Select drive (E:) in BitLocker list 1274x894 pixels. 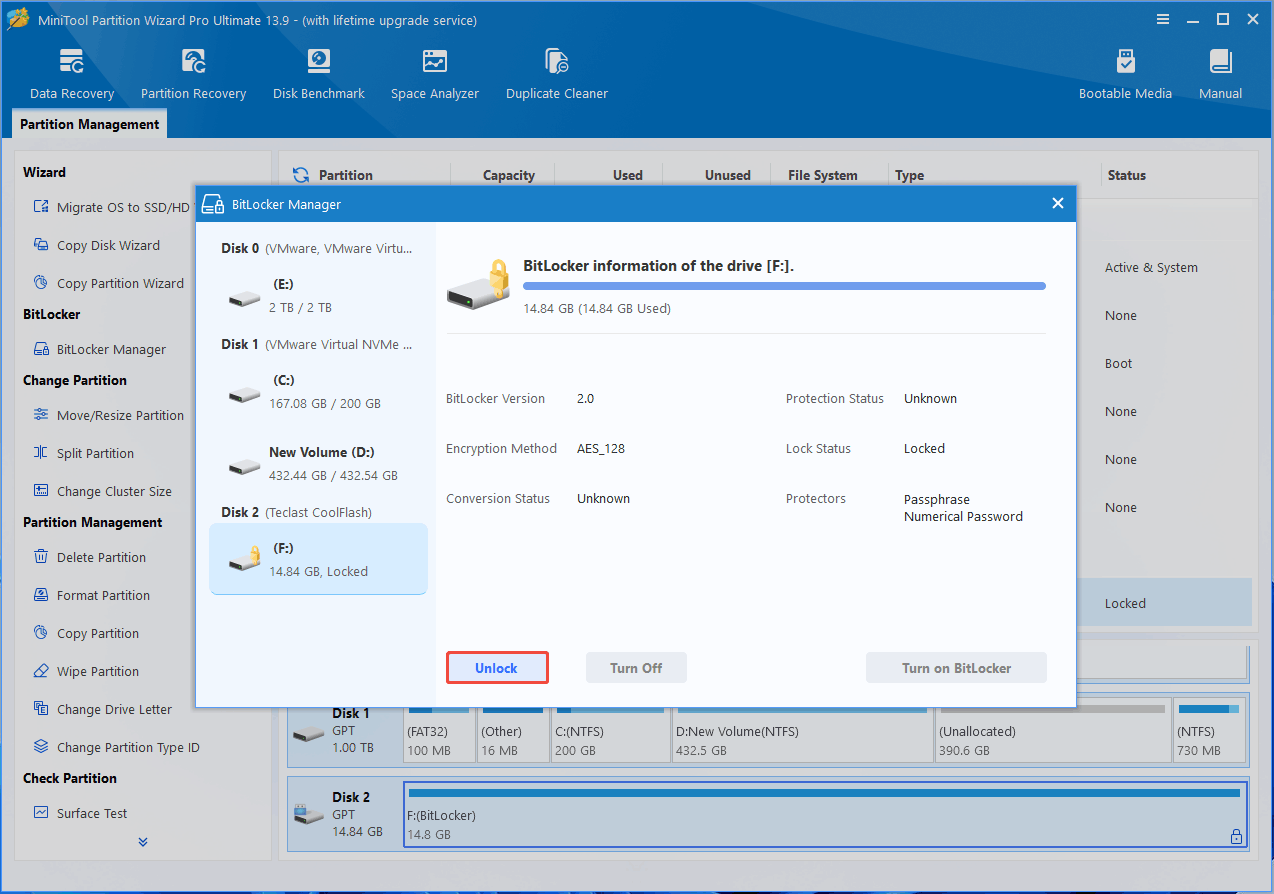coord(318,296)
